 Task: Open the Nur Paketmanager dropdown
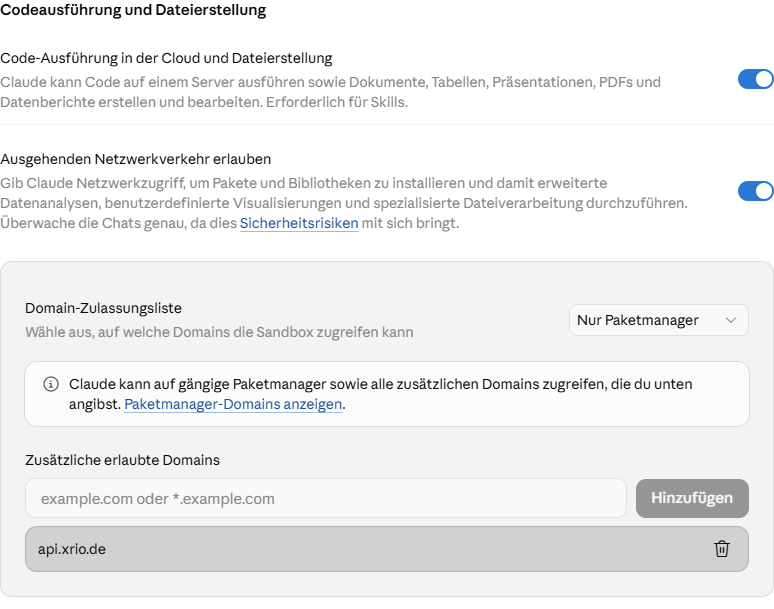click(x=658, y=320)
